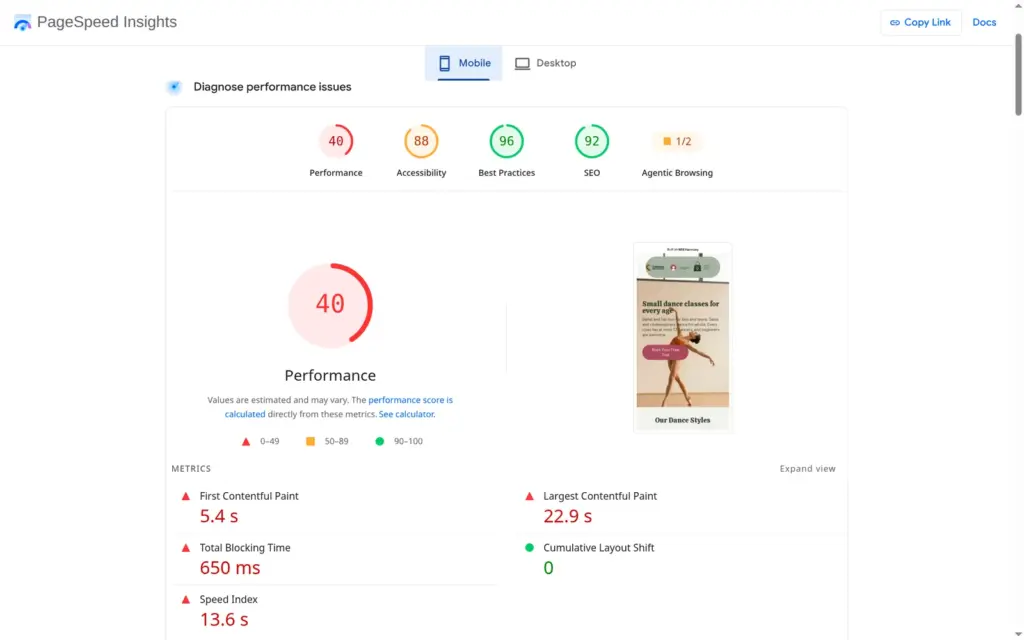
Task: Click the Performance label under gauge
Action: coord(336,173)
